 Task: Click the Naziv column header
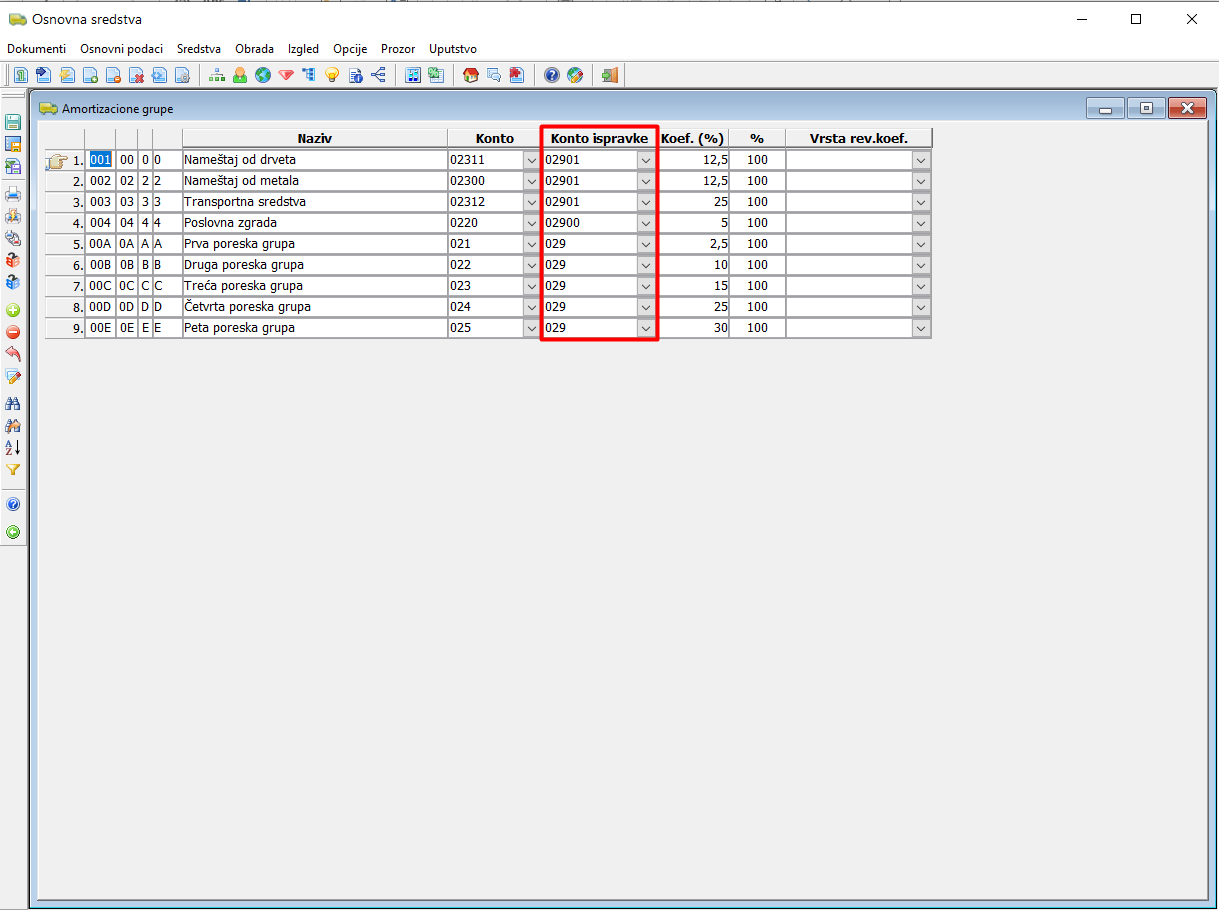[x=314, y=139]
